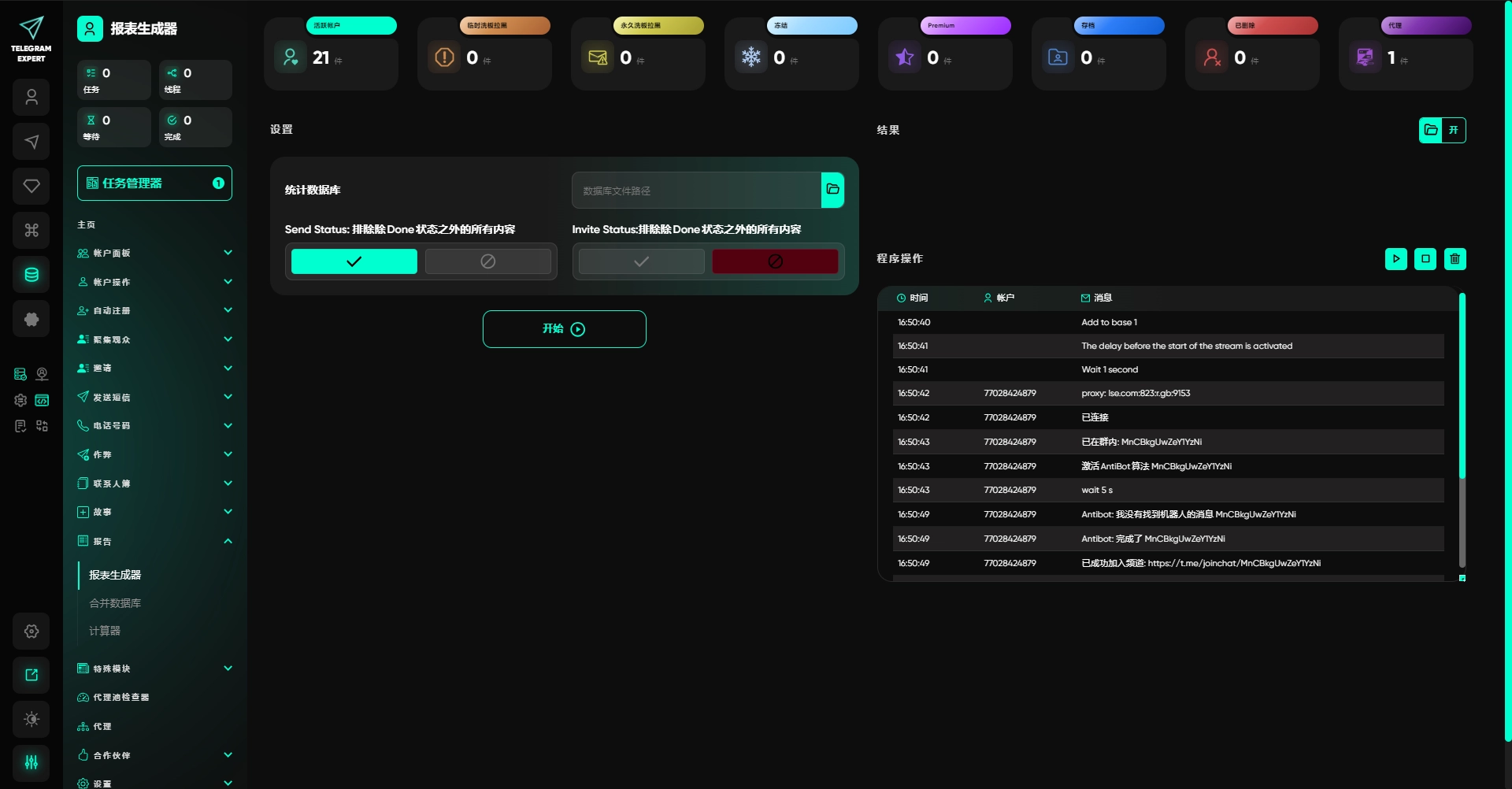Click the equalizer sliders icon at rail bottom
Viewport: 1512px width, 789px height.
[x=31, y=762]
